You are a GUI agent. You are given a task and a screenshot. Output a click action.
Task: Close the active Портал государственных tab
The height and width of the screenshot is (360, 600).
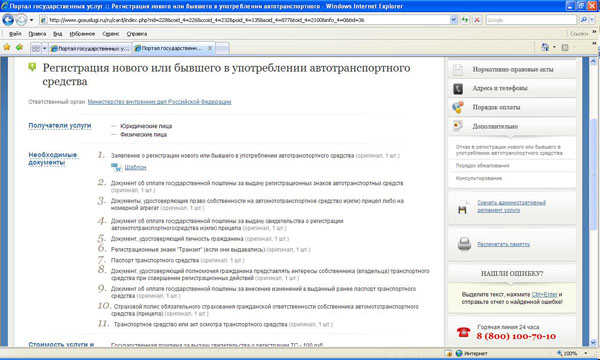pyautogui.click(x=210, y=48)
